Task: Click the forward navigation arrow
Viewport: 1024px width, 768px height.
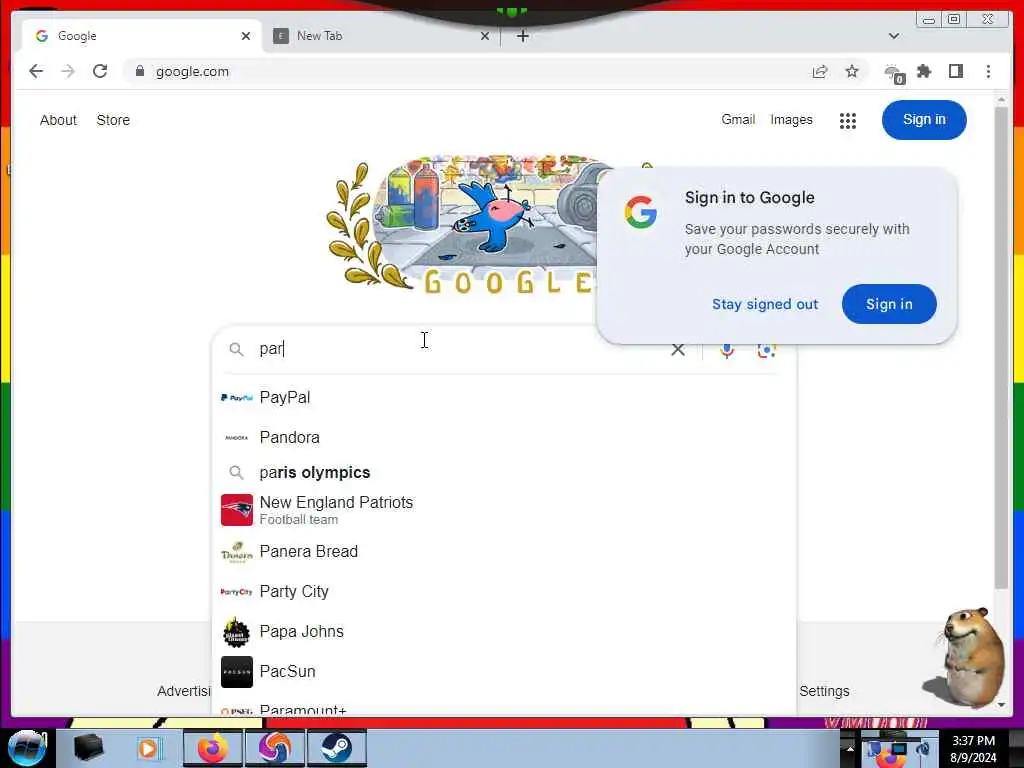Action: click(68, 71)
